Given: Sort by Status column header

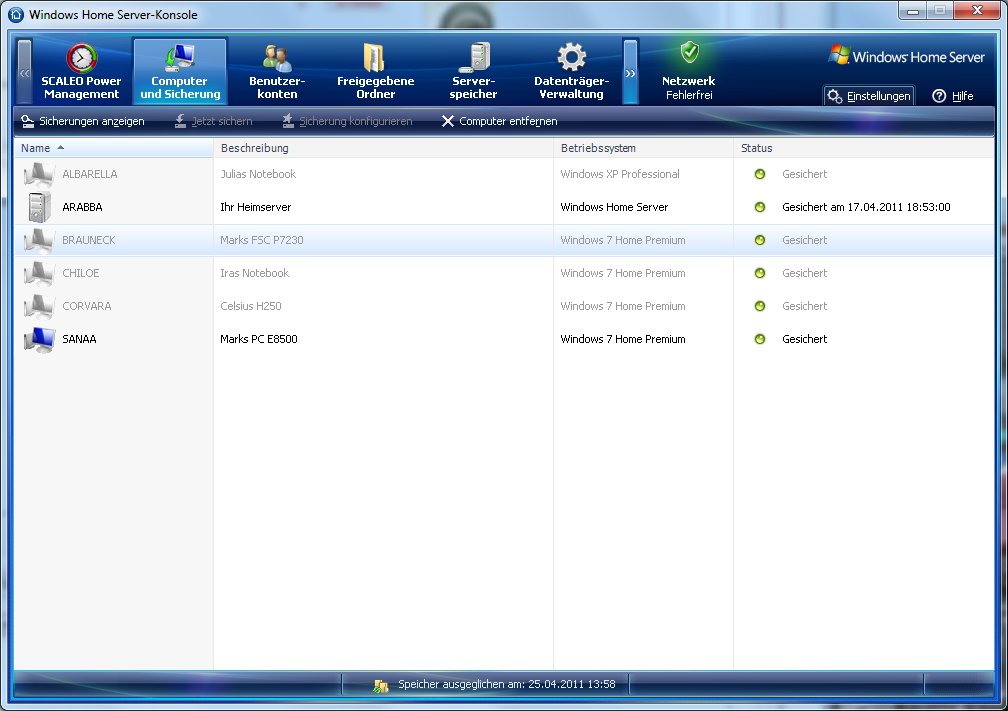Looking at the screenshot, I should point(864,148).
